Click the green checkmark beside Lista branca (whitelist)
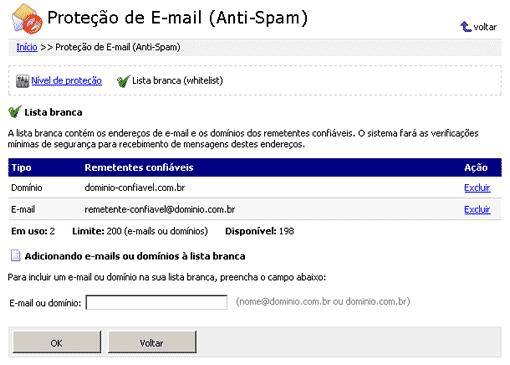510x365 pixels. [x=123, y=81]
